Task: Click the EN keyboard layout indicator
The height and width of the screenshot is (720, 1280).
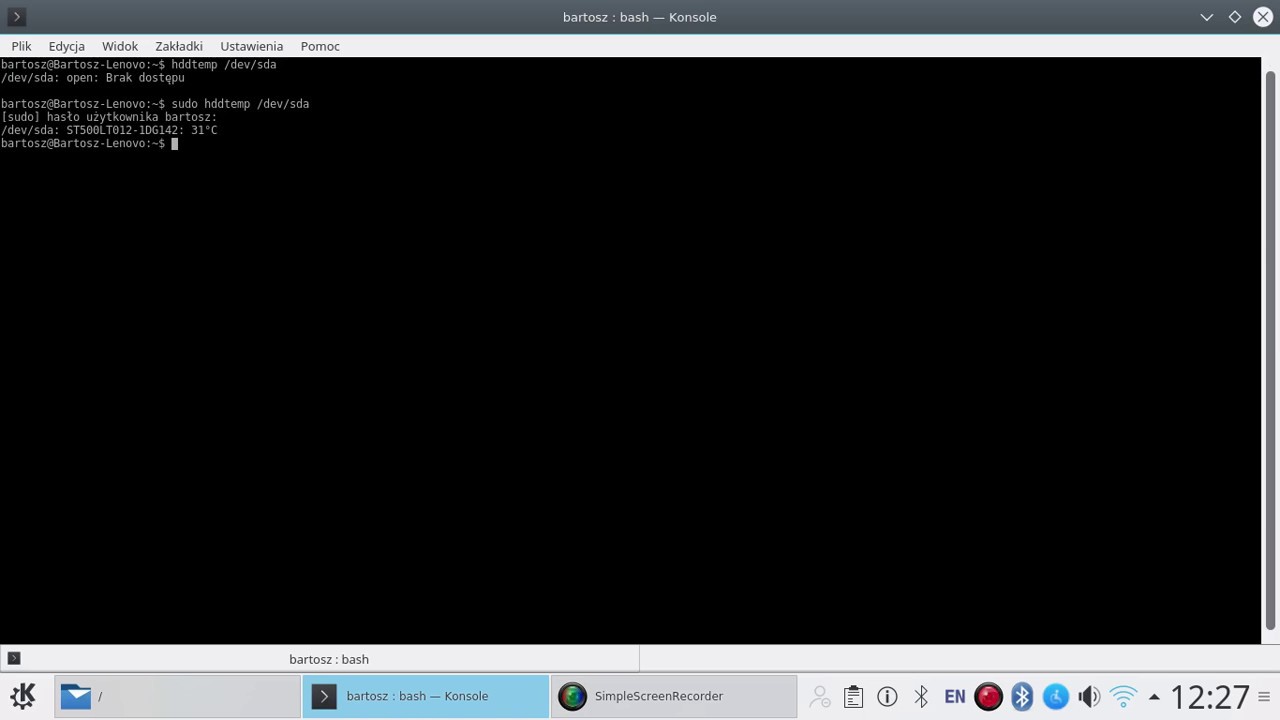Action: 954,696
